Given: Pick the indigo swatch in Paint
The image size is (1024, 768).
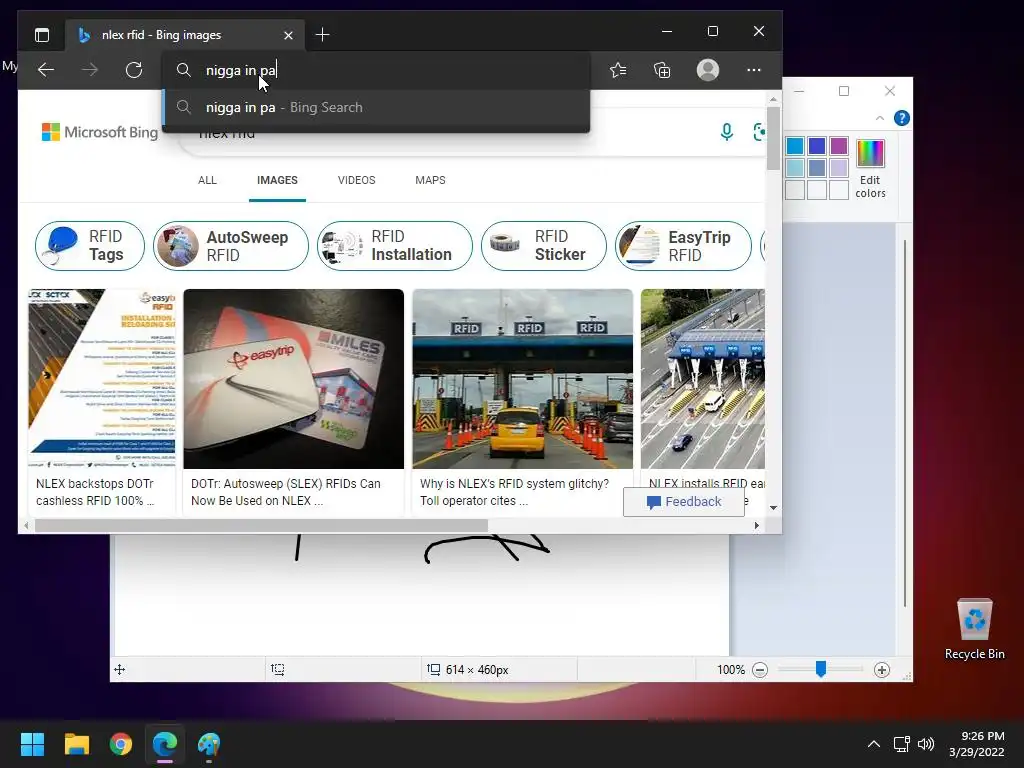Looking at the screenshot, I should pyautogui.click(x=817, y=146).
